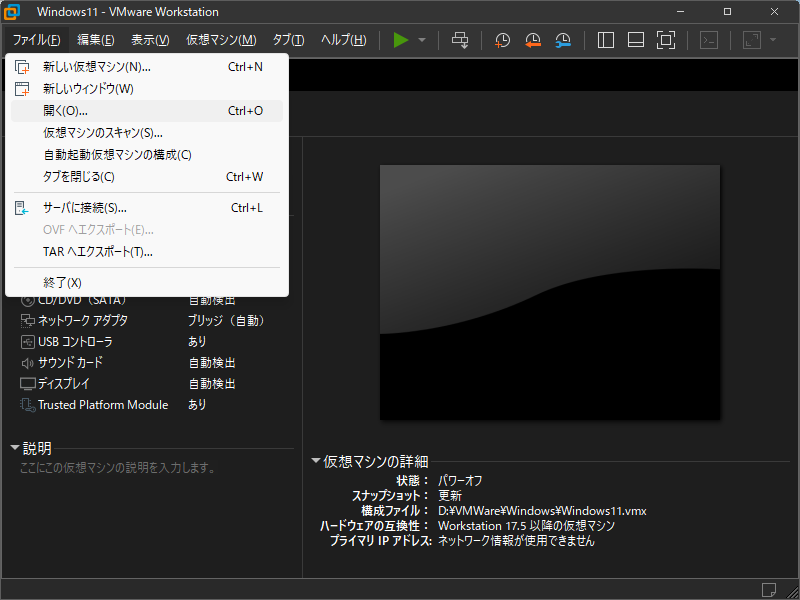Screen dimensions: 800x600
Task: Click the 自動検出 value for サウンド カード
Action: click(212, 363)
